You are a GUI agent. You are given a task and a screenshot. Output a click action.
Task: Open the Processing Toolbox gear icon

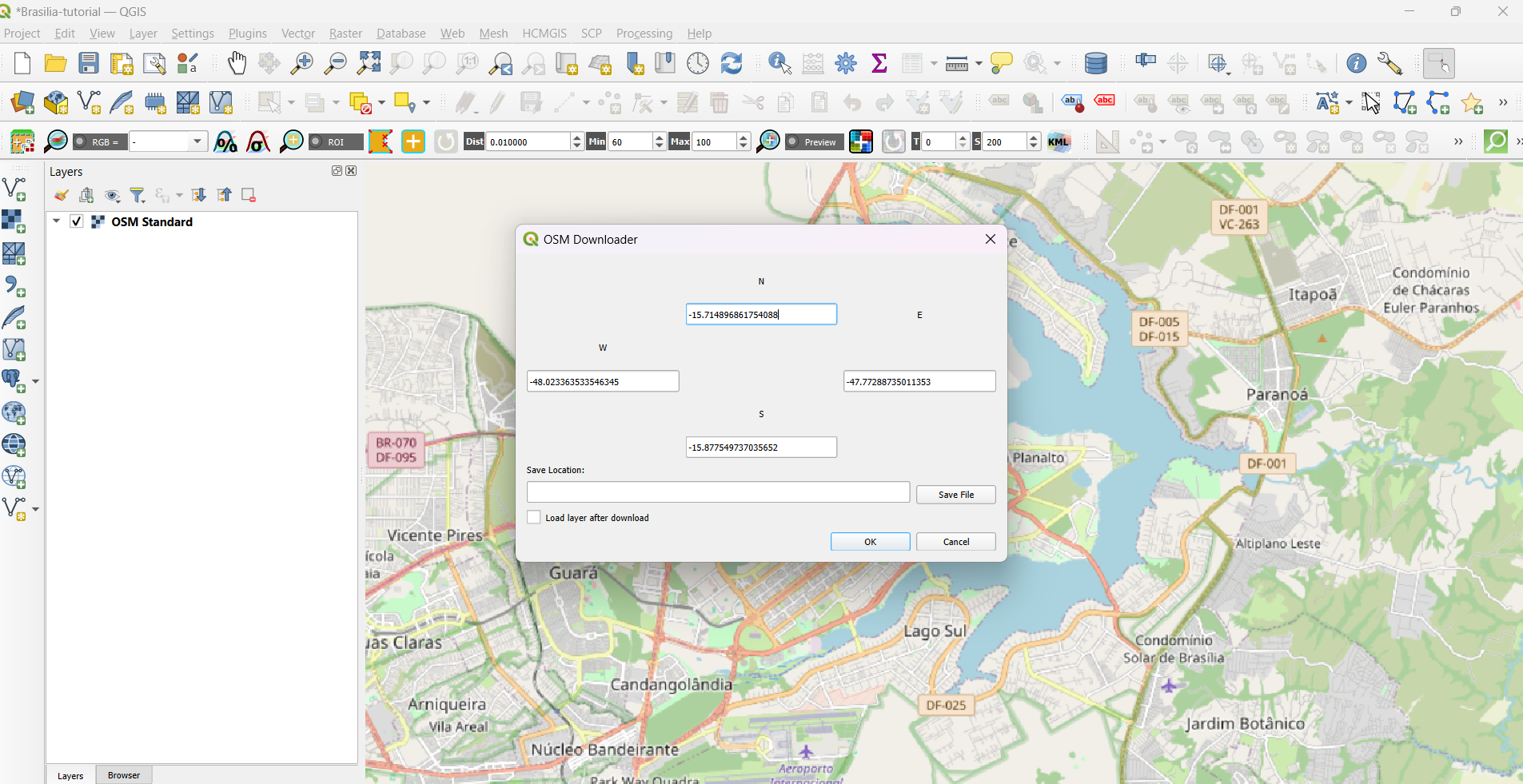[x=846, y=63]
